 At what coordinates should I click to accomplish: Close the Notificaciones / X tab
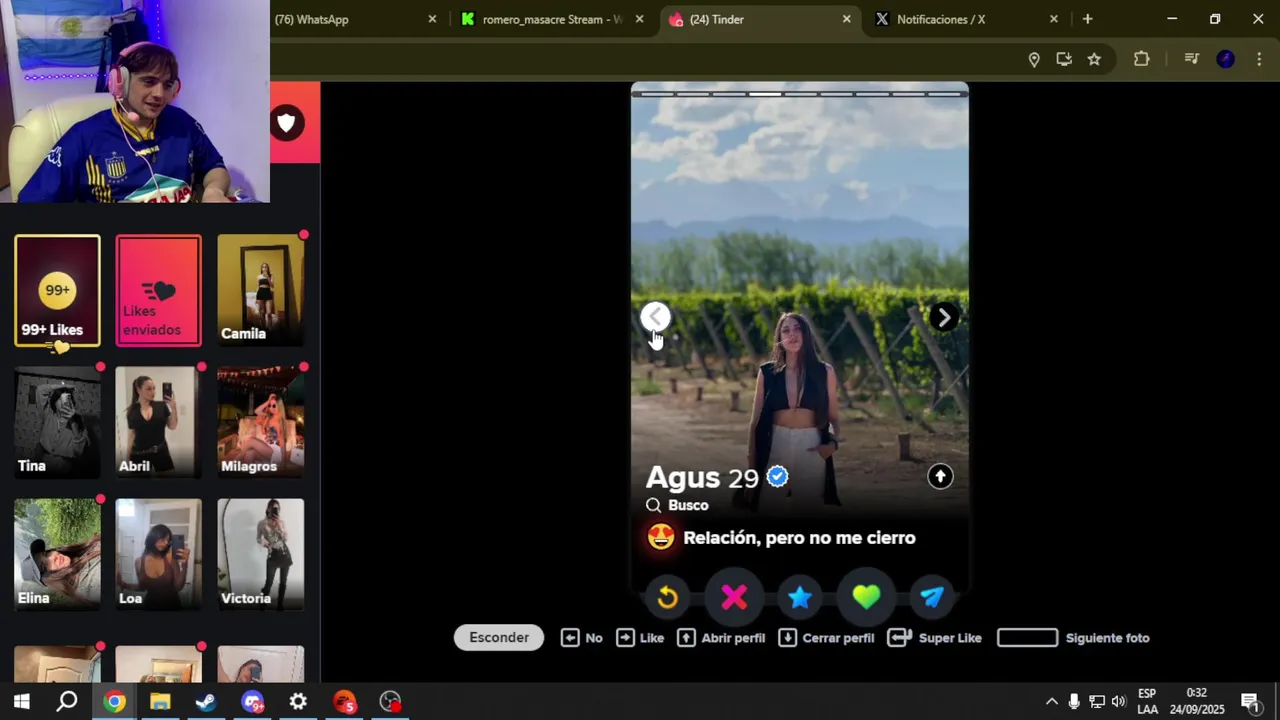pyautogui.click(x=1053, y=19)
